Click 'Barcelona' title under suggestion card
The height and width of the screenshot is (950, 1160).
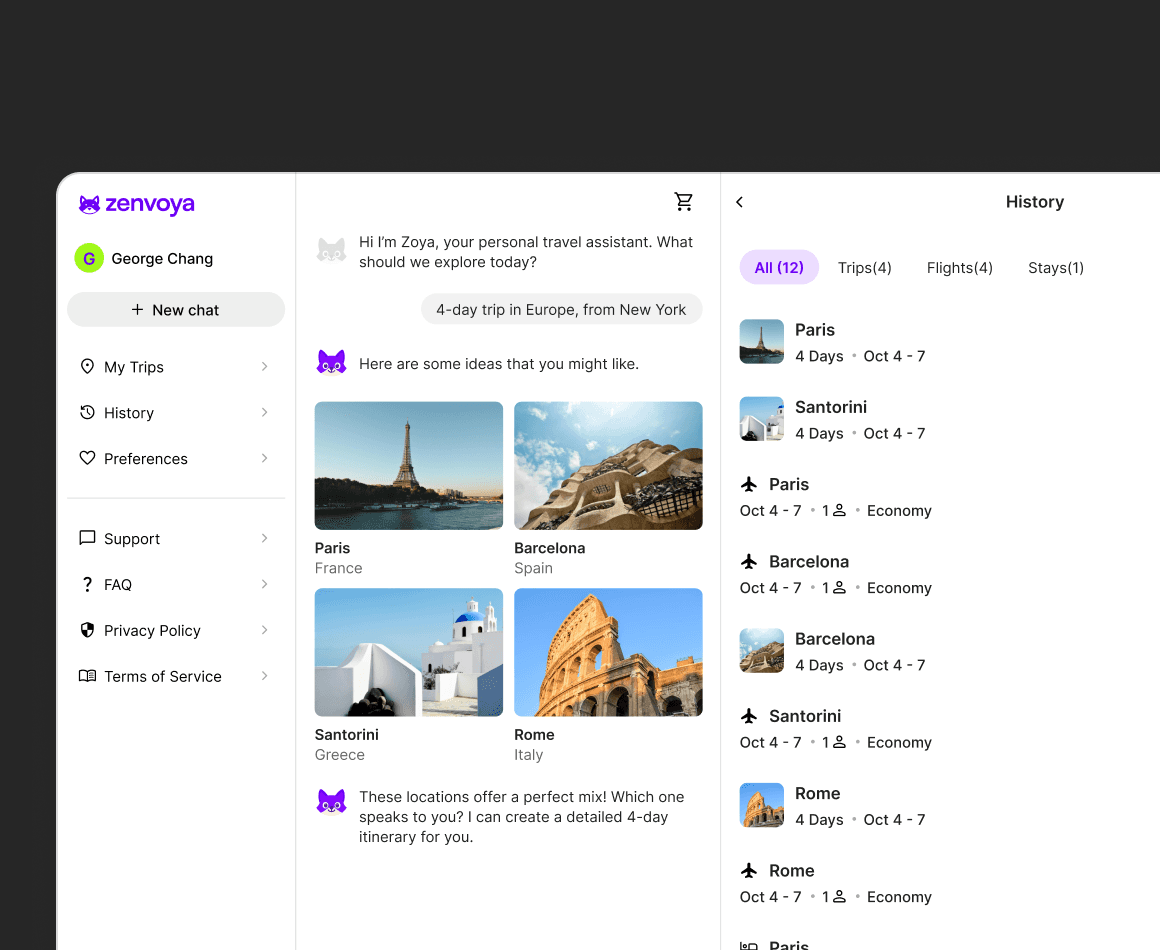550,548
